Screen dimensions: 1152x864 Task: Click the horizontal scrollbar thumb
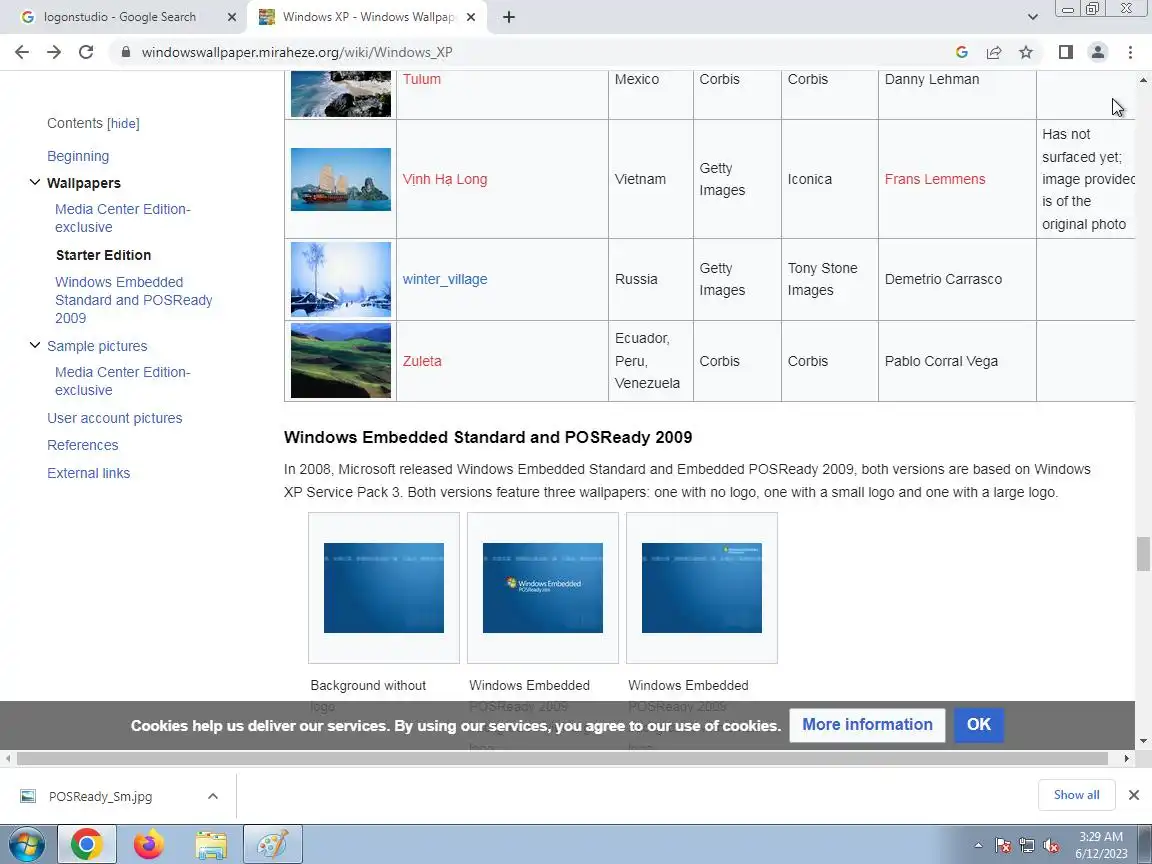(562, 758)
